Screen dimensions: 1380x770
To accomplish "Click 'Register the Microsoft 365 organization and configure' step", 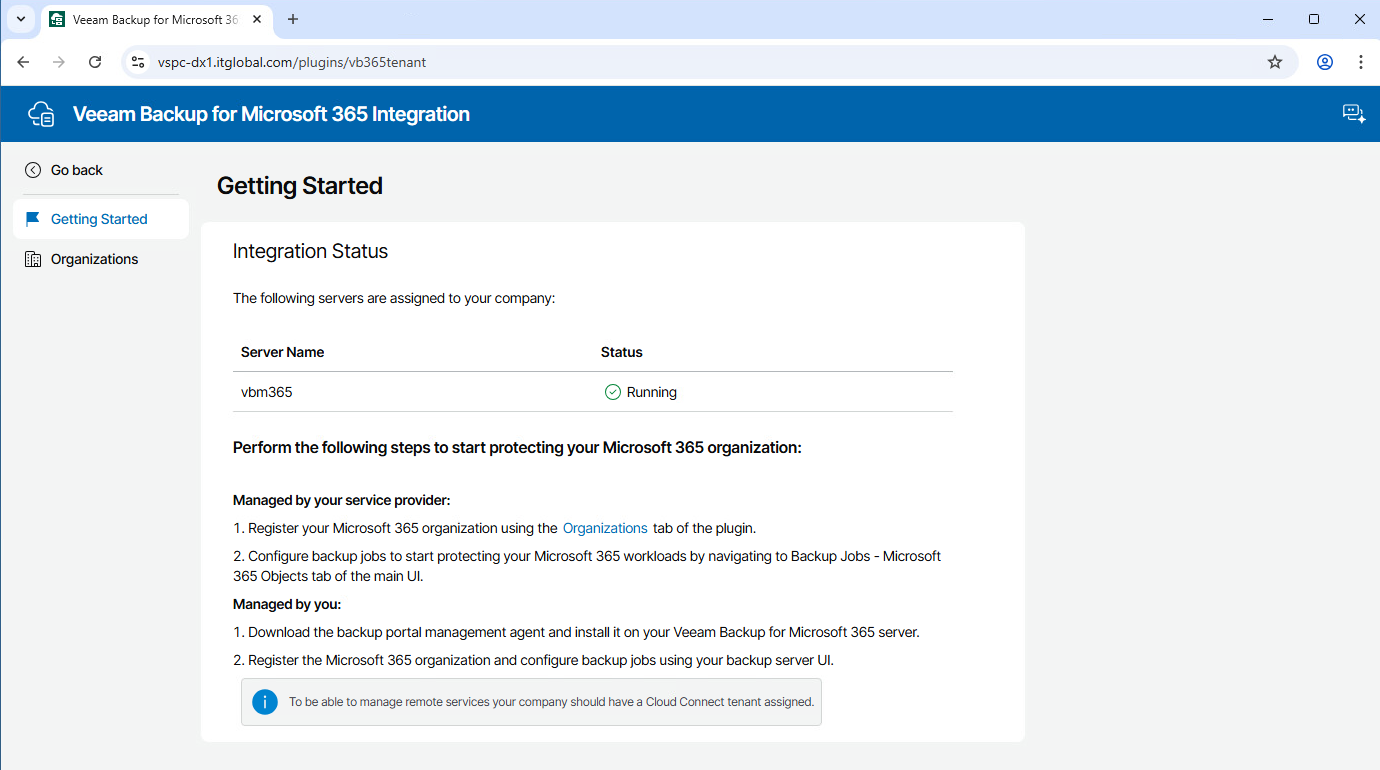I will (533, 660).
